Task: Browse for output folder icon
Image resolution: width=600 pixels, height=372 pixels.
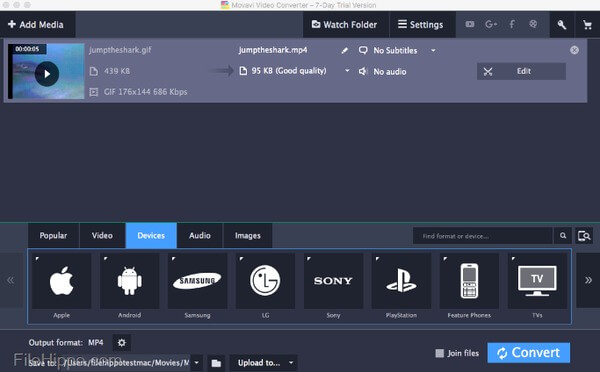Action: pyautogui.click(x=216, y=363)
